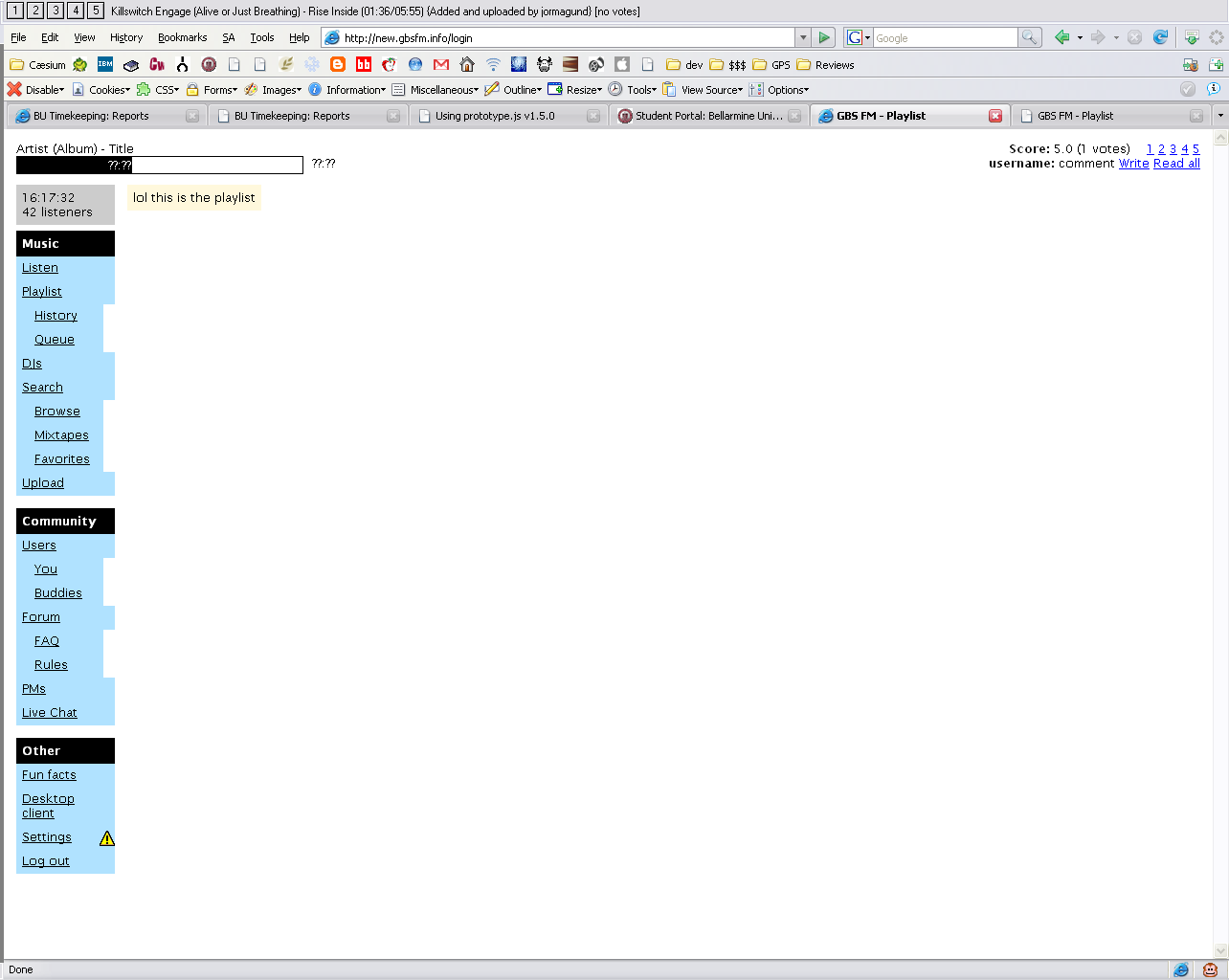Open the Miscellaneous dropdown menu

click(436, 89)
